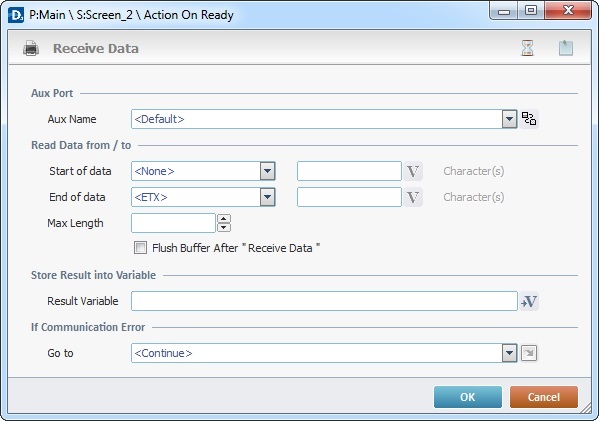Click the variable V icon for Start of data
Image resolution: width=599 pixels, height=421 pixels.
tap(413, 171)
